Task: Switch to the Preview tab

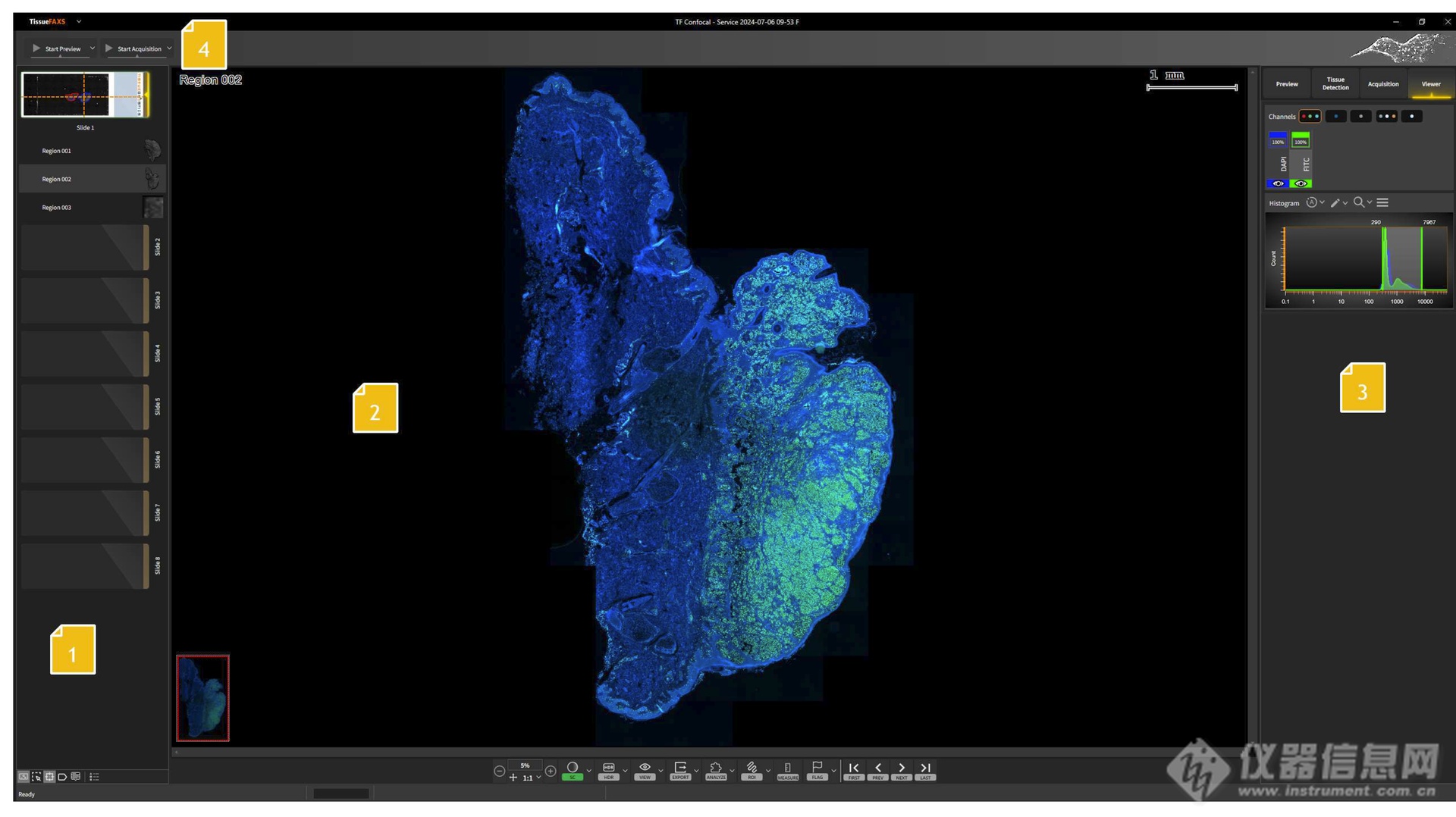Action: click(x=1286, y=84)
